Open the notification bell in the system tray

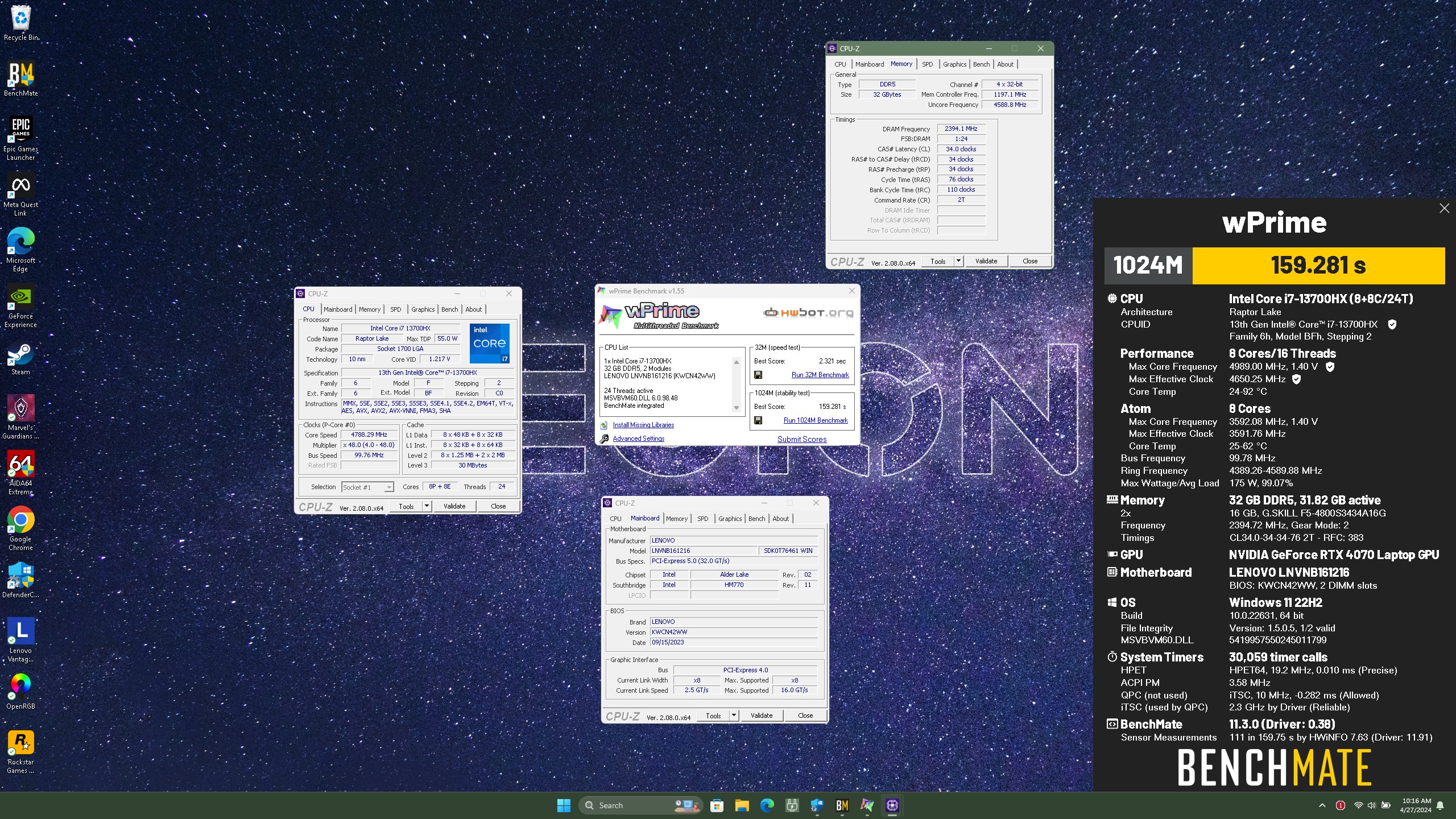[x=1440, y=805]
